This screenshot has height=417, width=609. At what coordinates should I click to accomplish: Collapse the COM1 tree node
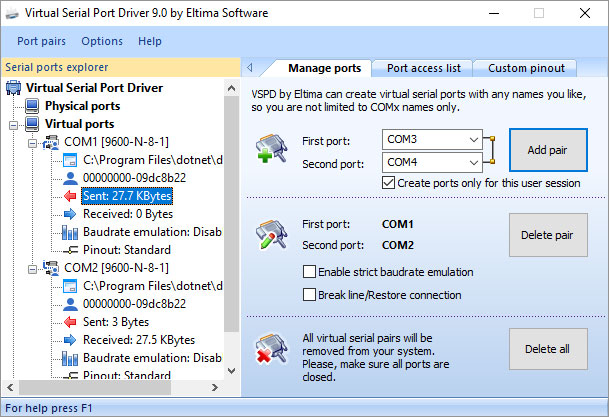(33, 143)
